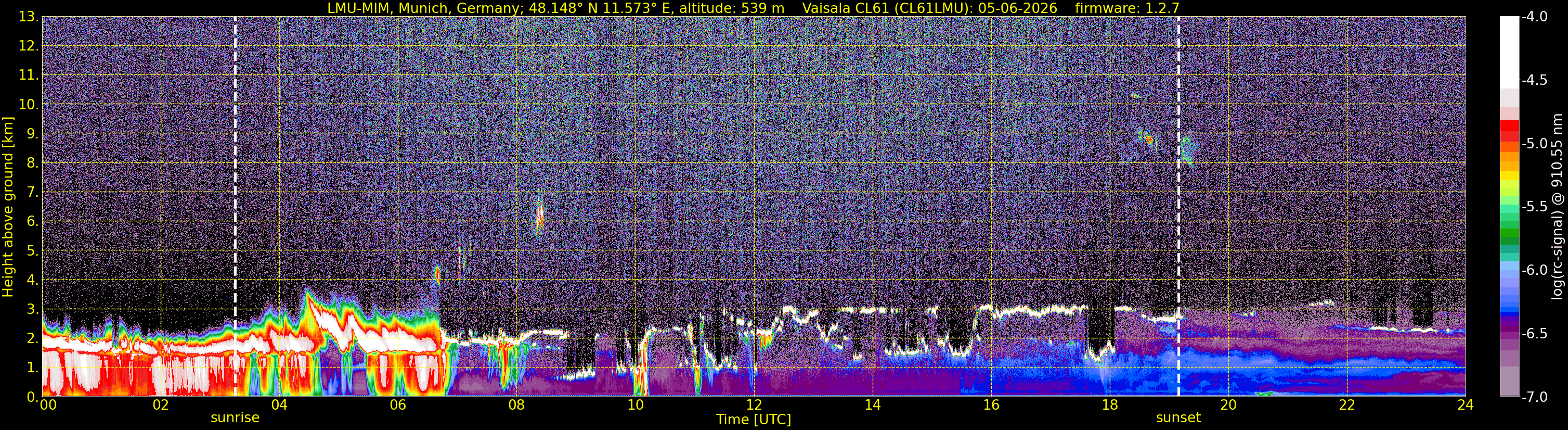Click the "22" time-axis tick label
This screenshot has height=430, width=1568.
(1347, 405)
